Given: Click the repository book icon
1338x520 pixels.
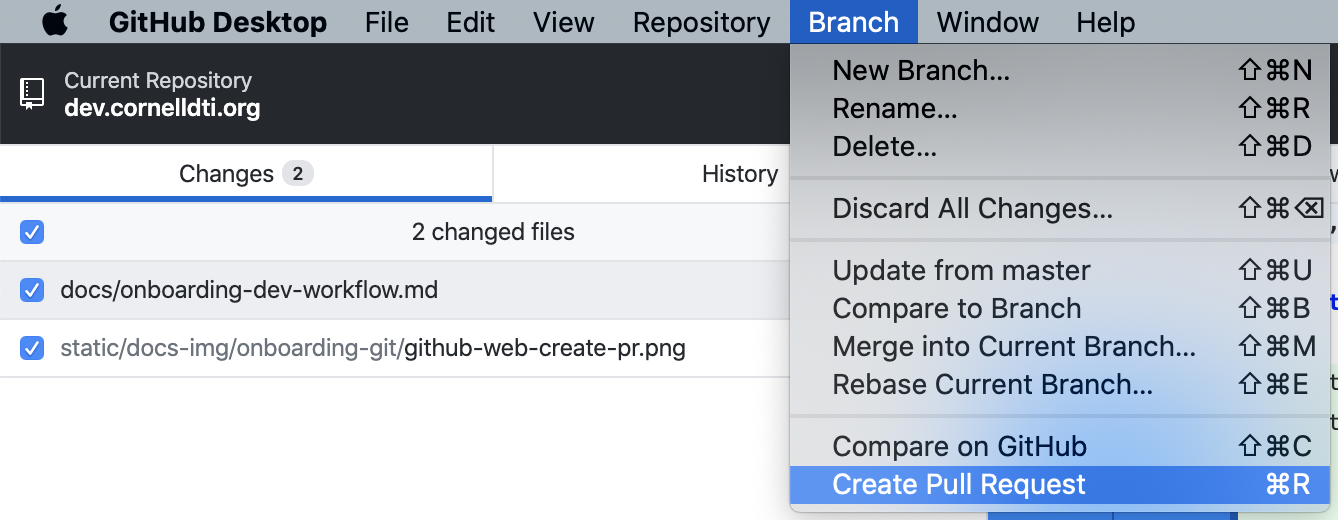Looking at the screenshot, I should coord(32,94).
